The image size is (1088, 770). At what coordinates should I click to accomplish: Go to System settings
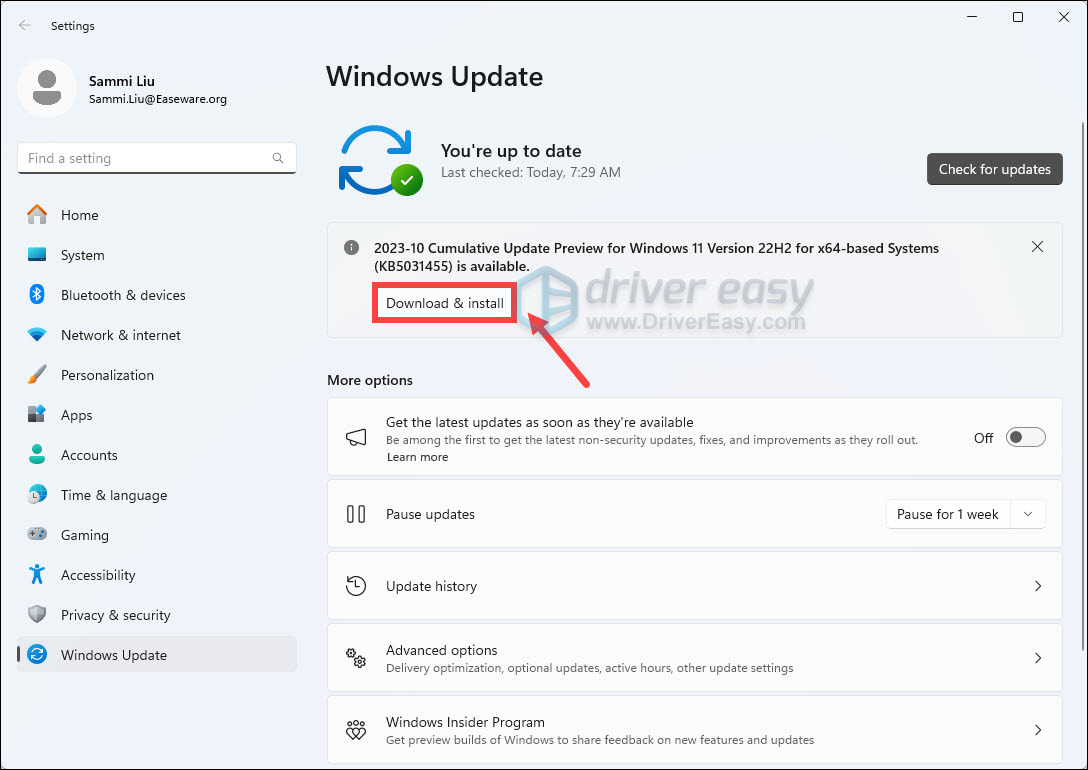click(157, 255)
